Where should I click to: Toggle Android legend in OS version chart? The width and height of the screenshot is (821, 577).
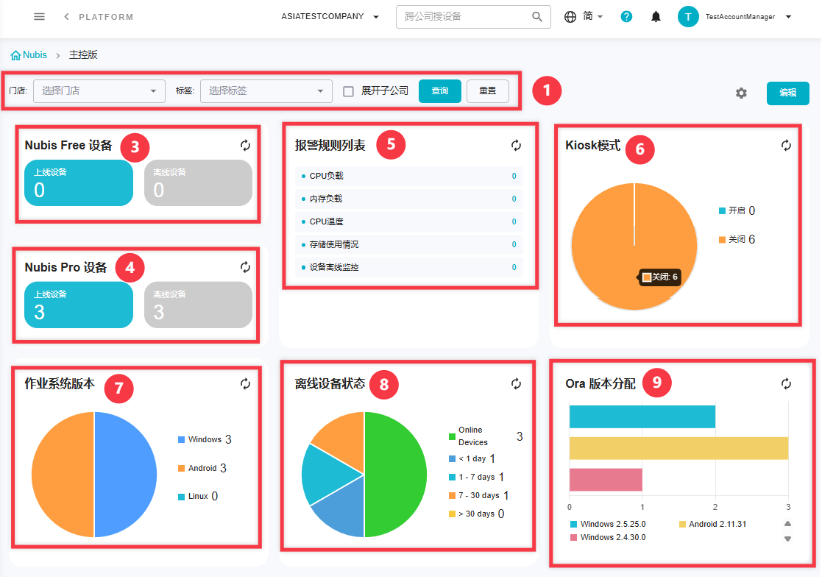[x=202, y=468]
